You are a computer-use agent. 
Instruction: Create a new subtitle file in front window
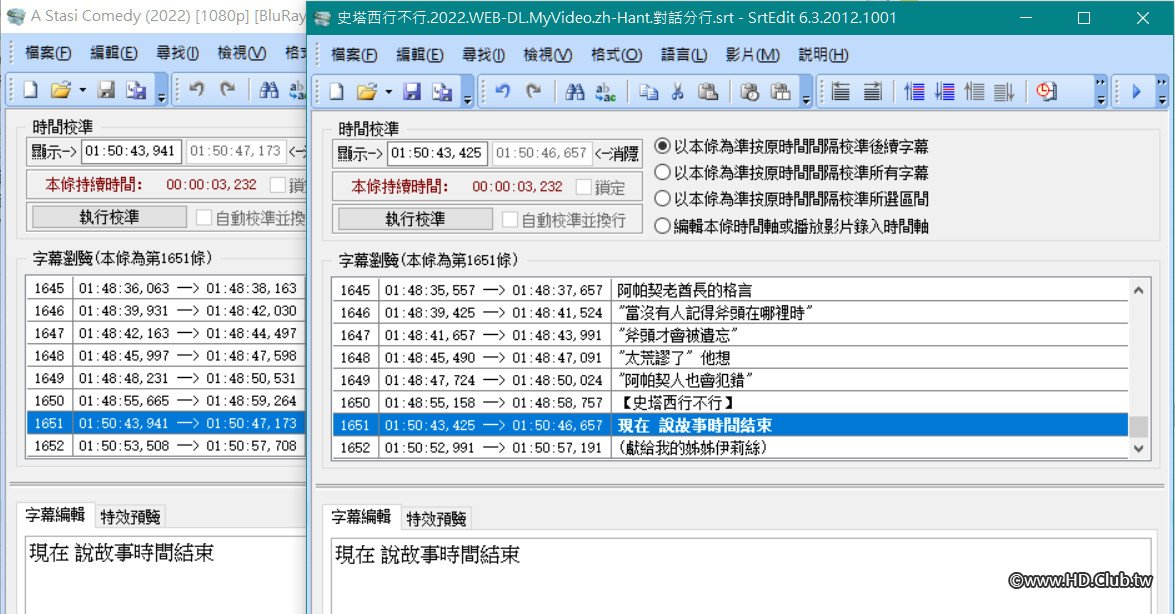pyautogui.click(x=336, y=91)
